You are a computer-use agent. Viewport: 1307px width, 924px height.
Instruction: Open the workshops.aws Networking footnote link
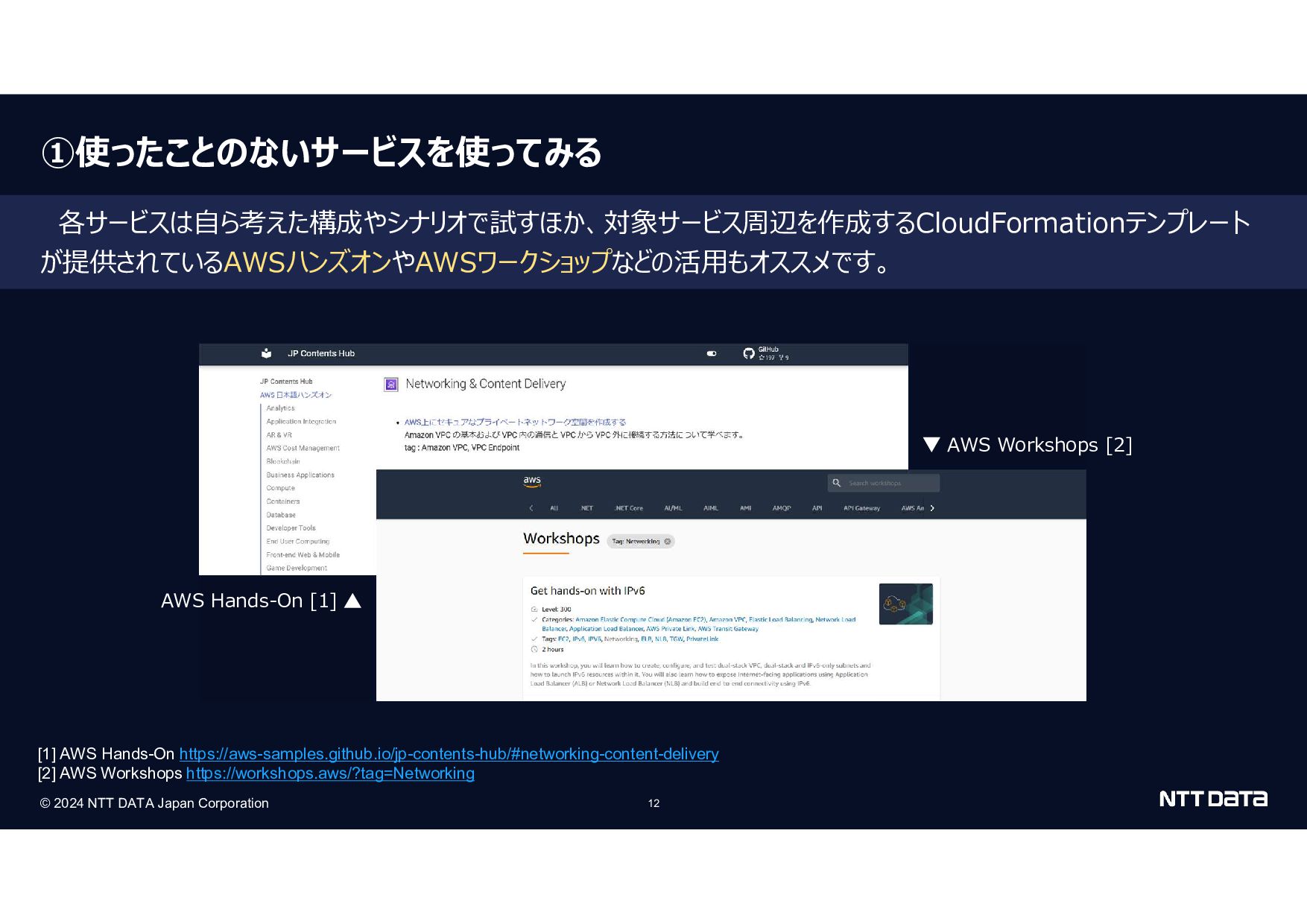click(x=330, y=773)
